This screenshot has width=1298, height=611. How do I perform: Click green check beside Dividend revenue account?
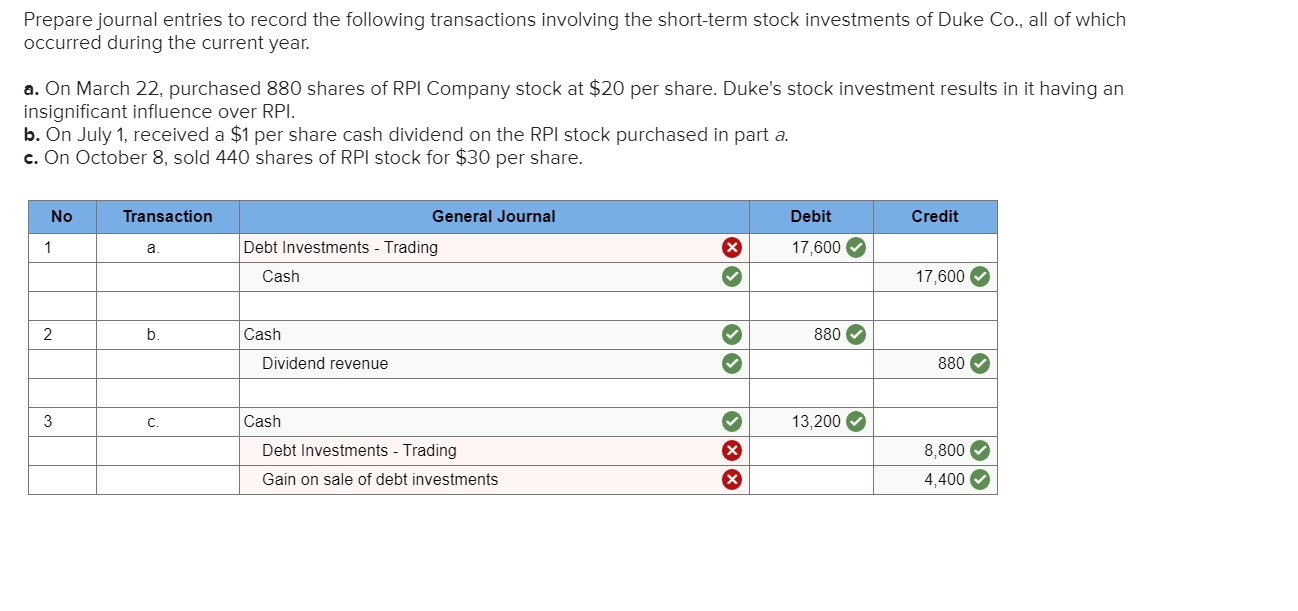point(732,363)
